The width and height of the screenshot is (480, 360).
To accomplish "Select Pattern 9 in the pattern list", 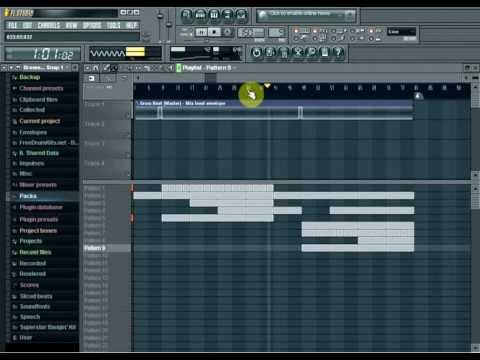I will tap(107, 248).
